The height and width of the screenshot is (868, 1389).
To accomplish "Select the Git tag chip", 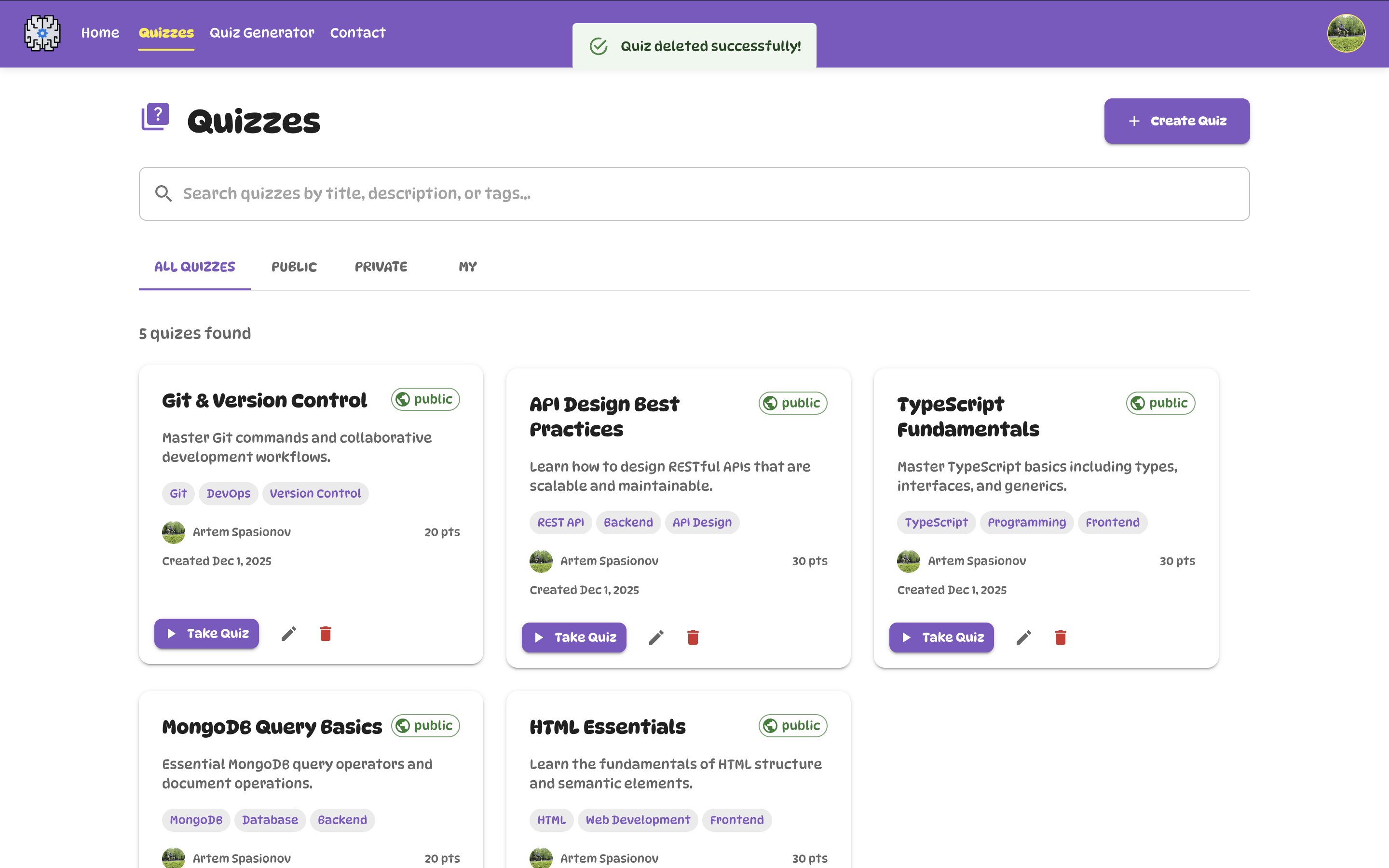I will (178, 493).
